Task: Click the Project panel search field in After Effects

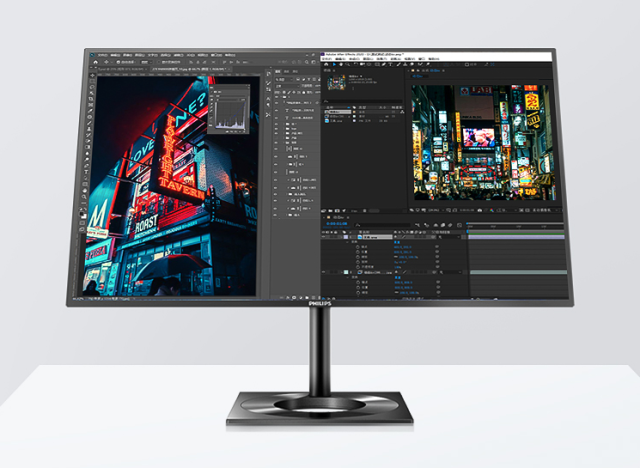Action: [362, 101]
